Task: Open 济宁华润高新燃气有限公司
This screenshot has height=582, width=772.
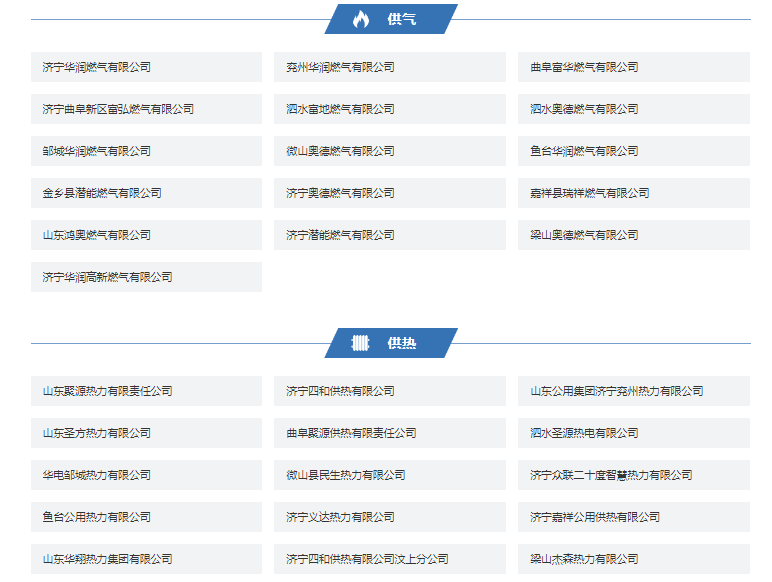Action: coord(146,277)
